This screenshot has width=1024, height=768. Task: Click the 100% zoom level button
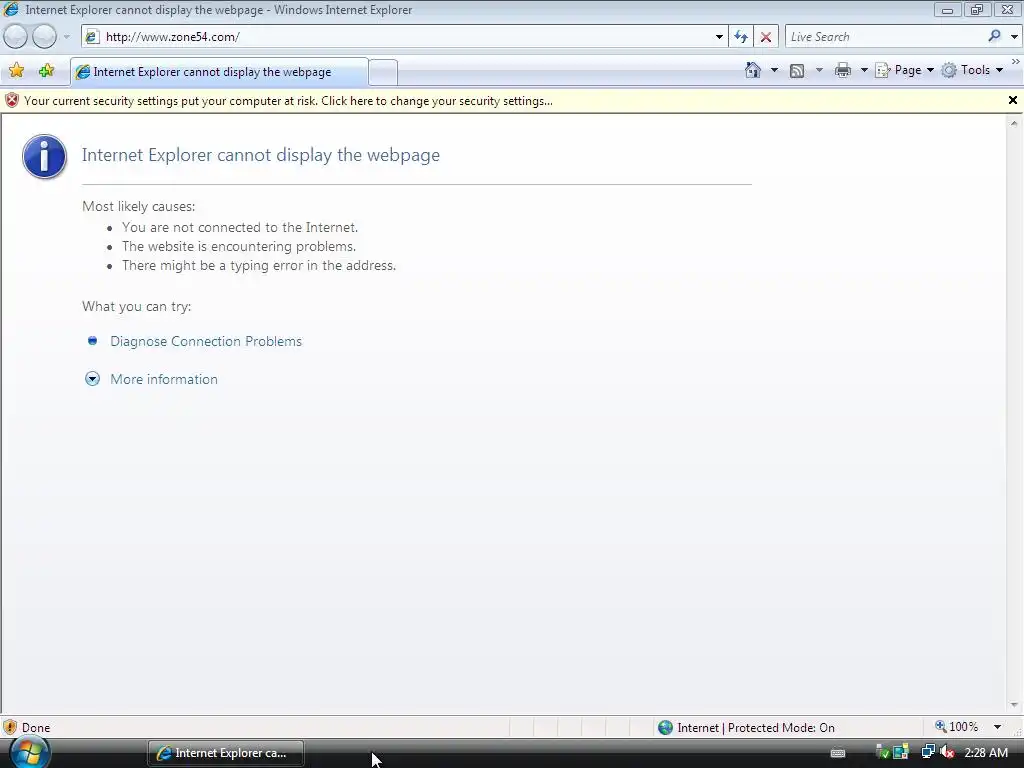click(x=957, y=727)
